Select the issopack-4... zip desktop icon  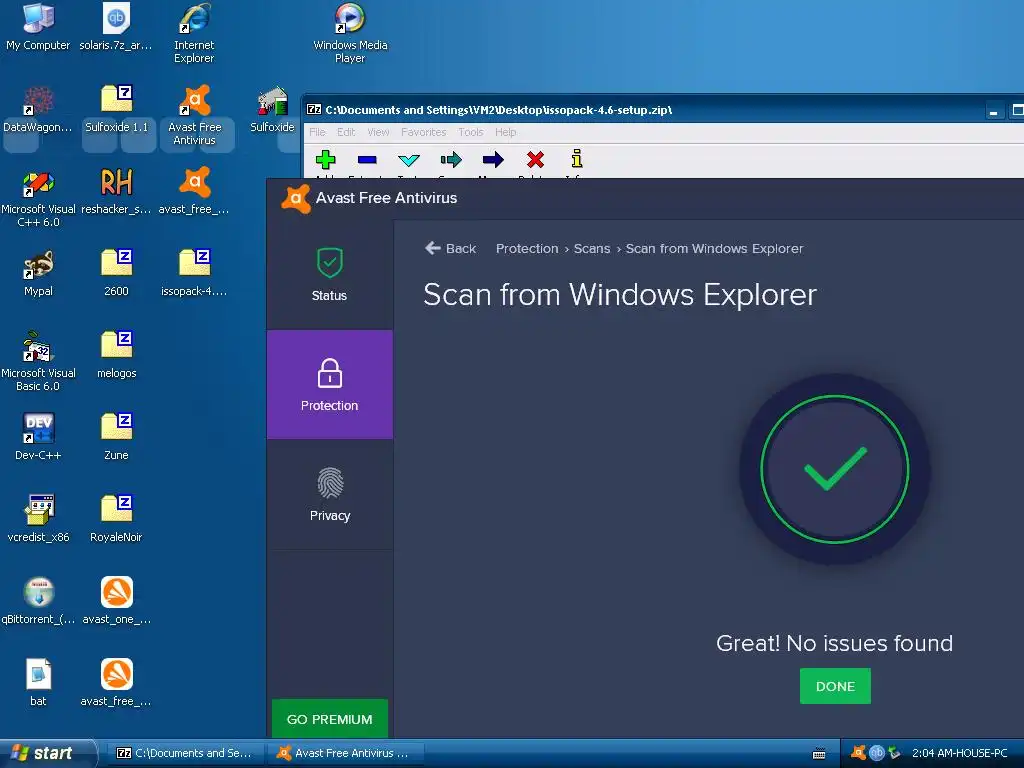[194, 274]
